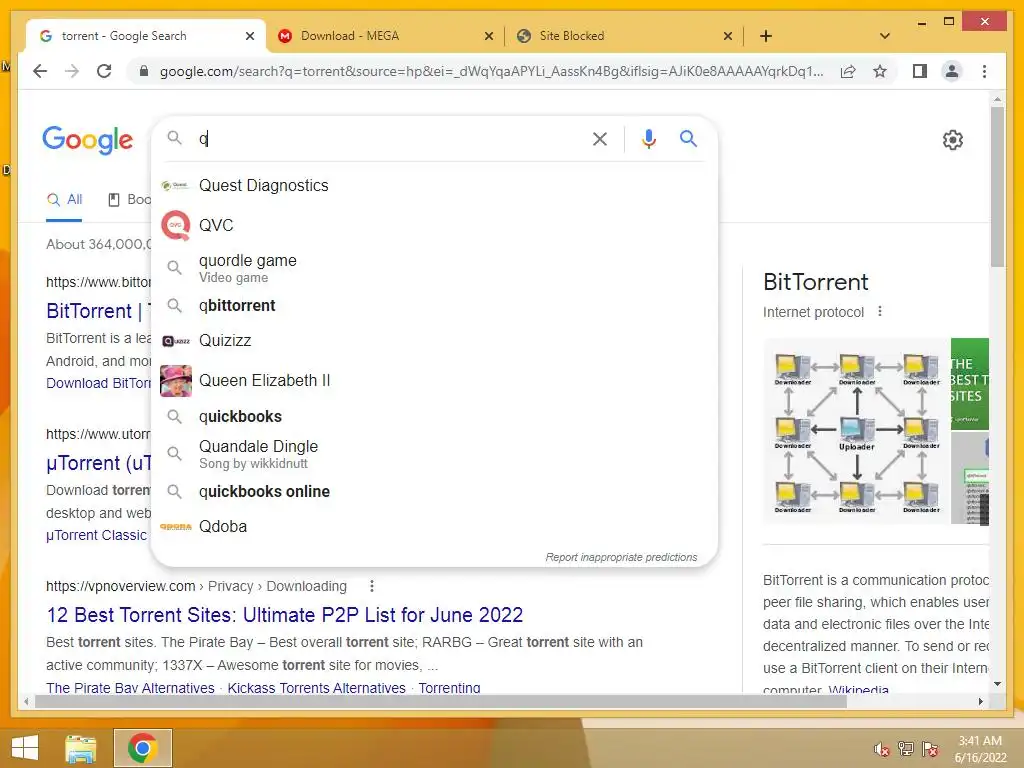The image size is (1024, 768).
Task: Open the BitTorrent result title
Action: click(98, 311)
